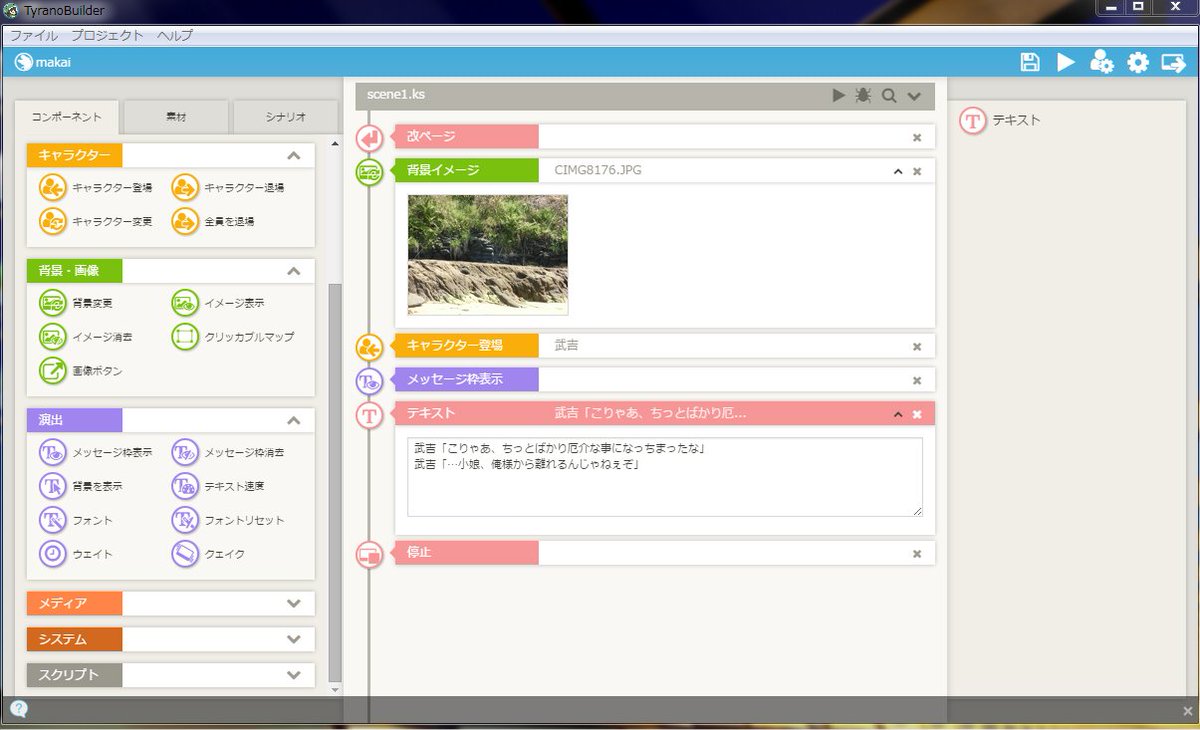The width and height of the screenshot is (1200, 730).
Task: Select 停止 timeline block
Action: point(664,553)
